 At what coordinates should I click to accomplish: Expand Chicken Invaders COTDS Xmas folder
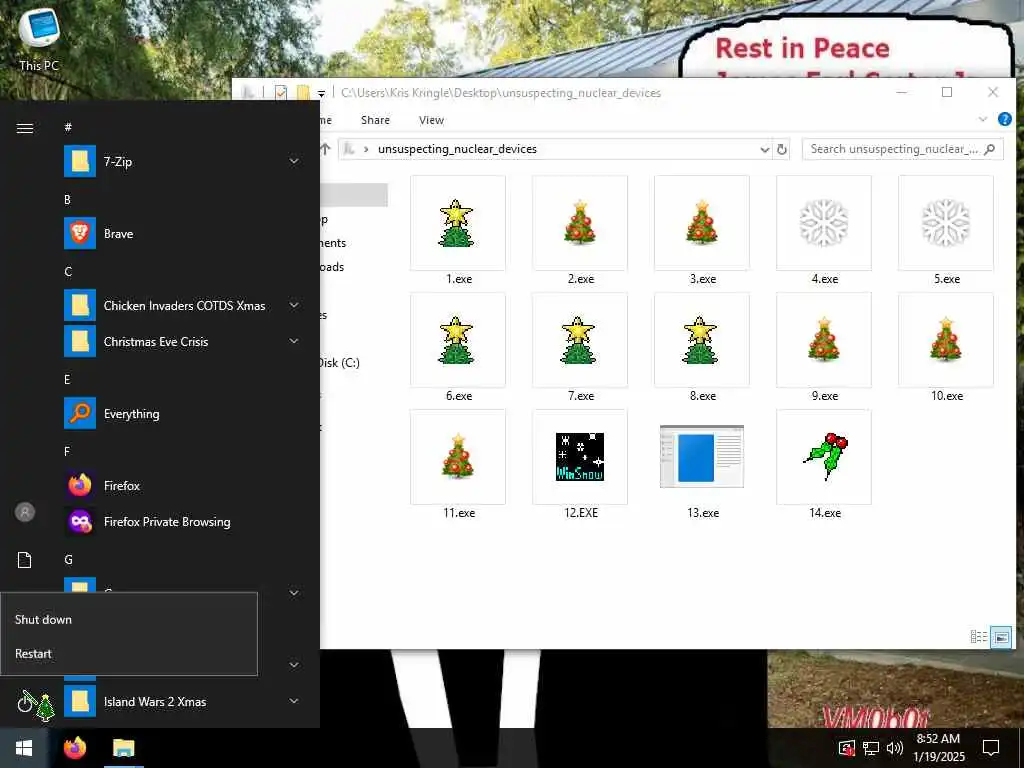pos(294,306)
